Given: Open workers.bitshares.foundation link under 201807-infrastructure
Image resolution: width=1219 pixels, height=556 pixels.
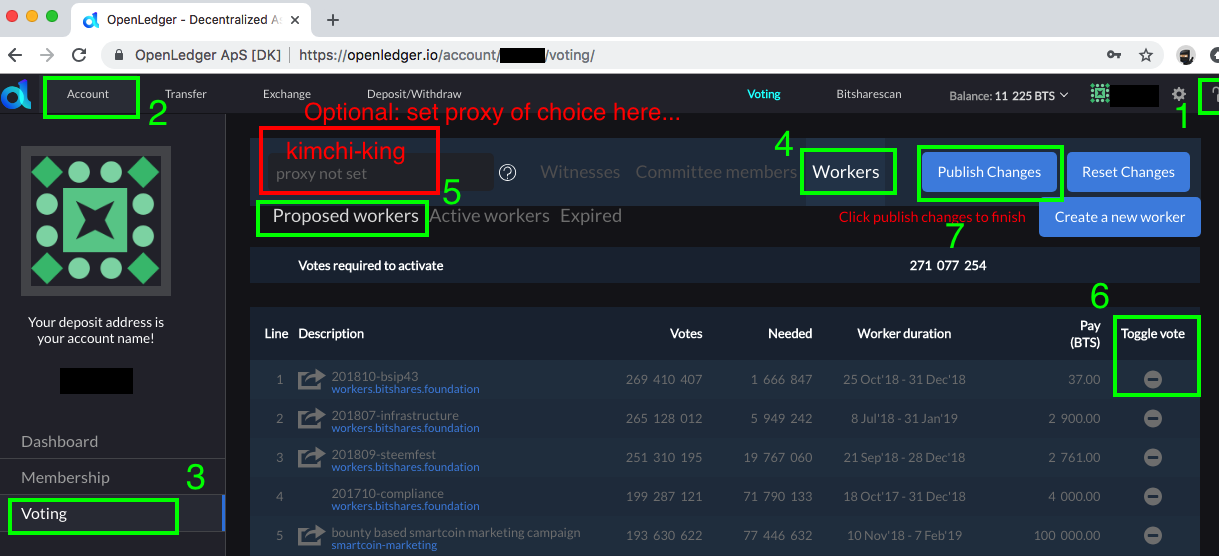Looking at the screenshot, I should [405, 428].
